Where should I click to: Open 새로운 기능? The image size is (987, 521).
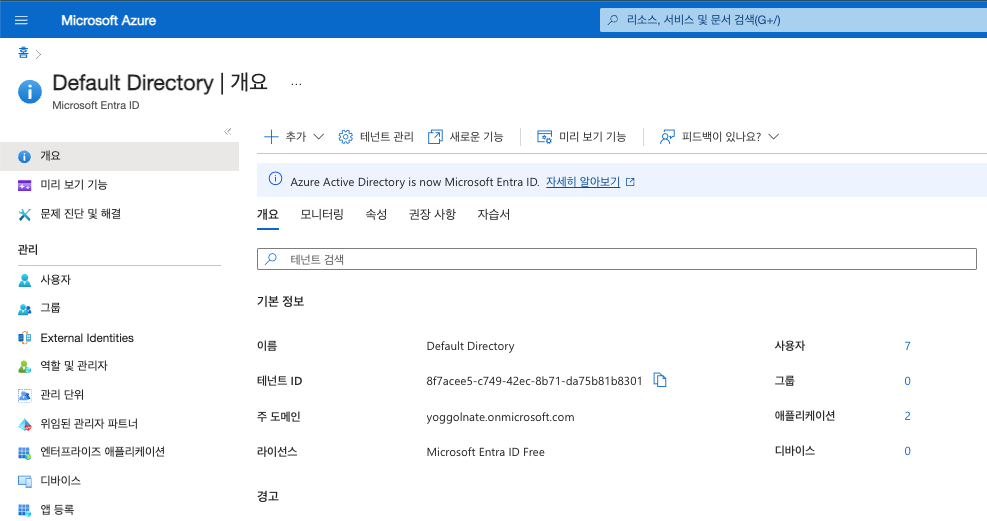pyautogui.click(x=465, y=137)
